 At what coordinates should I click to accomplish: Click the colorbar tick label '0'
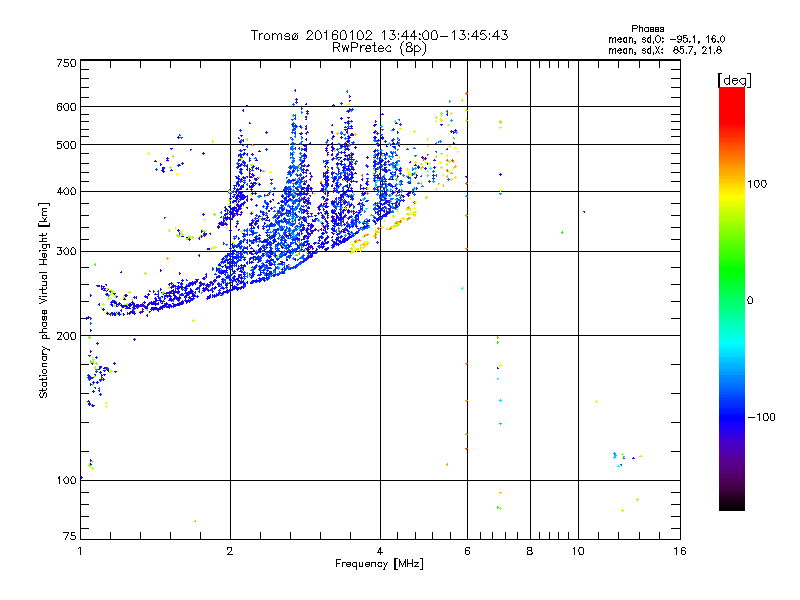pyautogui.click(x=750, y=301)
